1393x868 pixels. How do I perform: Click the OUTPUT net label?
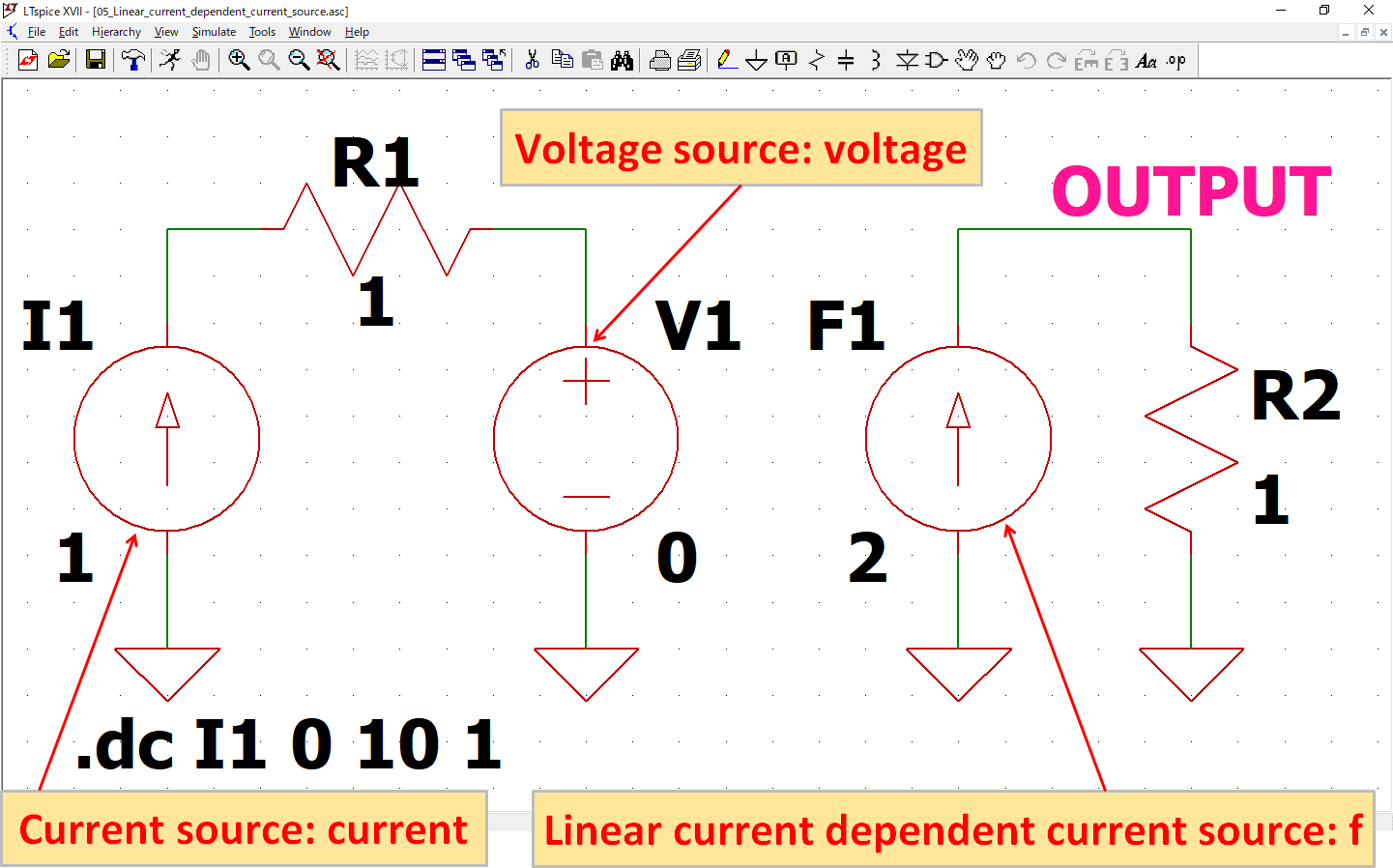[1192, 191]
